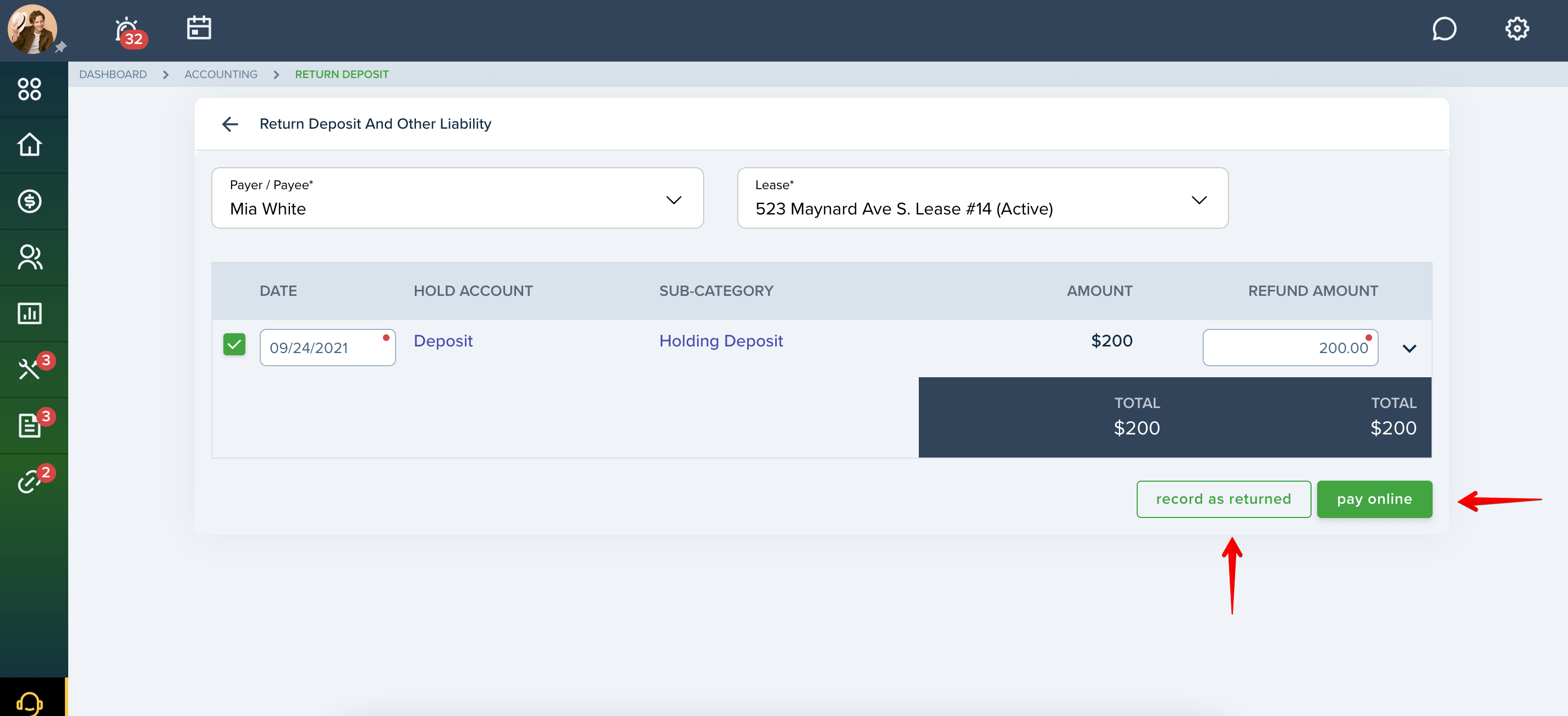Open accounting dollar icon in sidebar
Image resolution: width=1568 pixels, height=716 pixels.
(29, 201)
